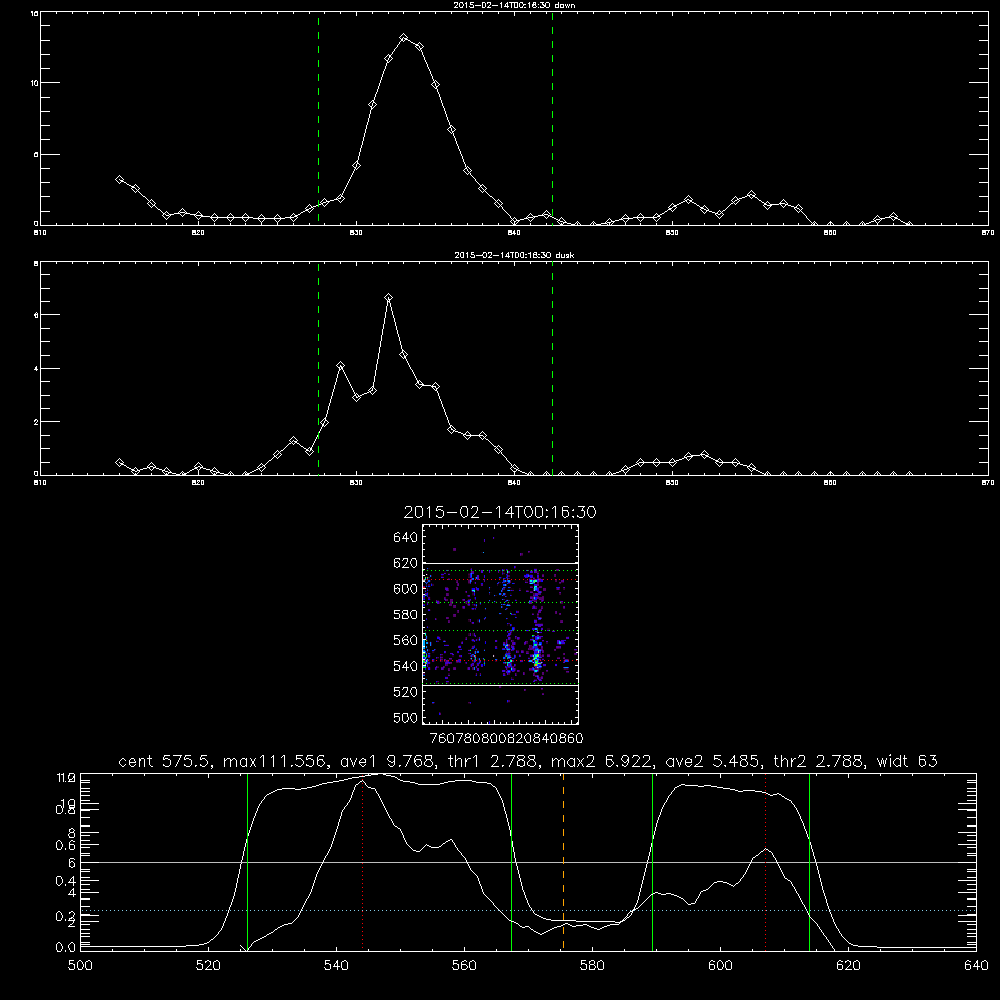Click green vertical line near 526 in bottom plot

click(247, 862)
